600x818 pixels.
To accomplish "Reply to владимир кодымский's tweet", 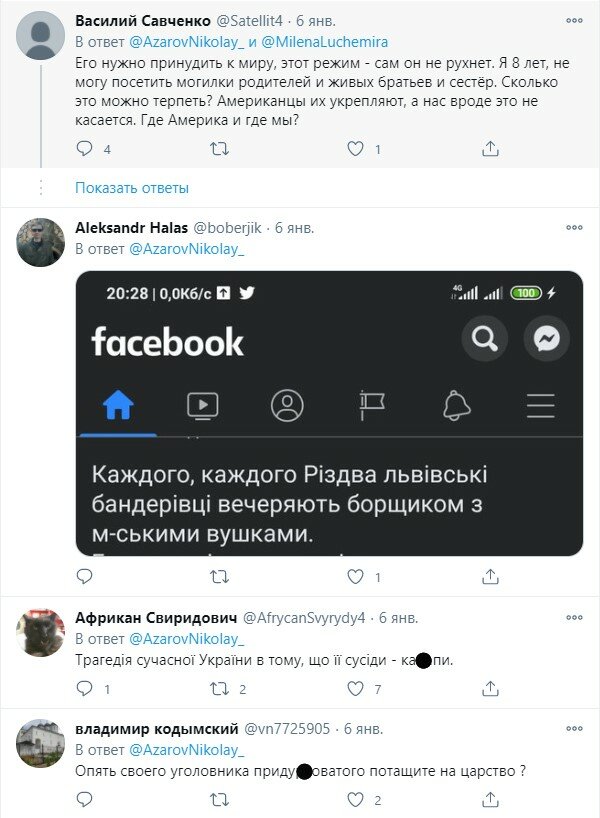I will click(84, 798).
